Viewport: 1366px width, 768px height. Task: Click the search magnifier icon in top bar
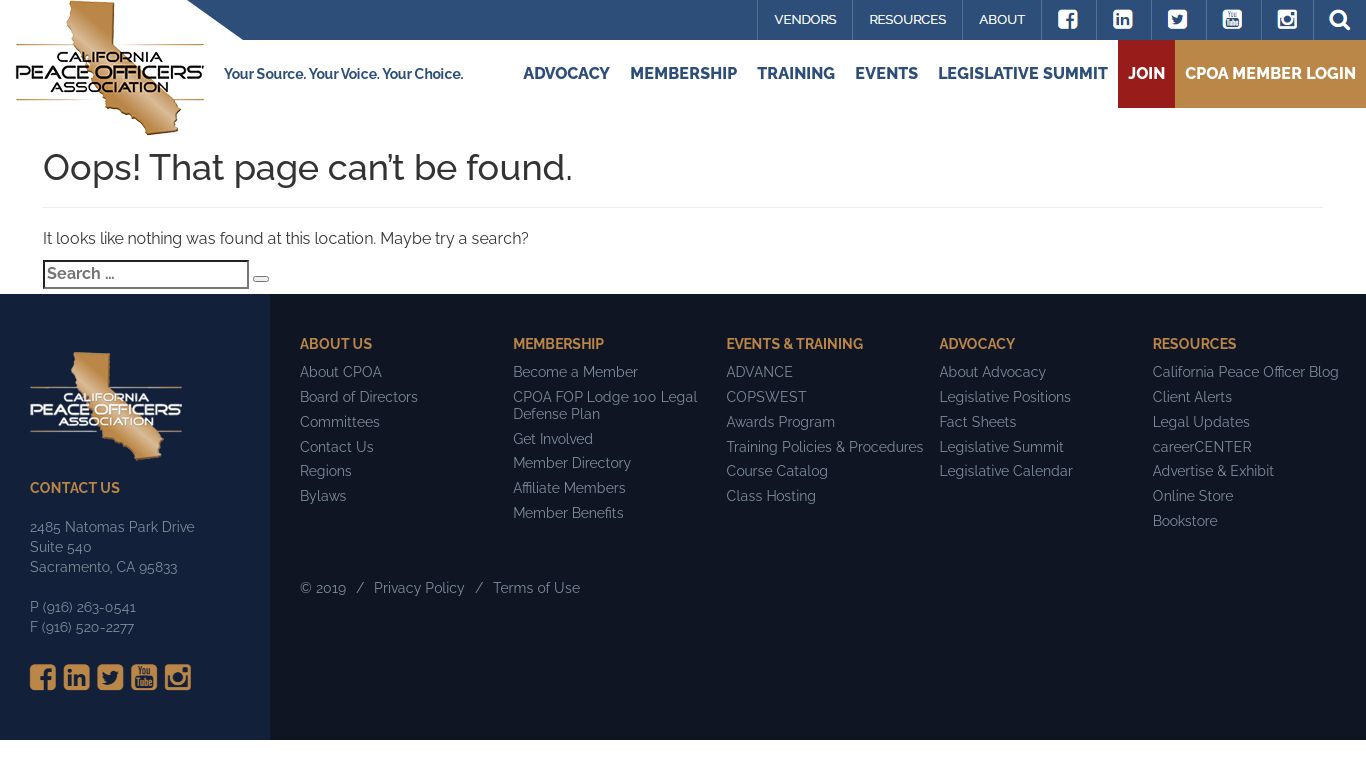point(1340,20)
